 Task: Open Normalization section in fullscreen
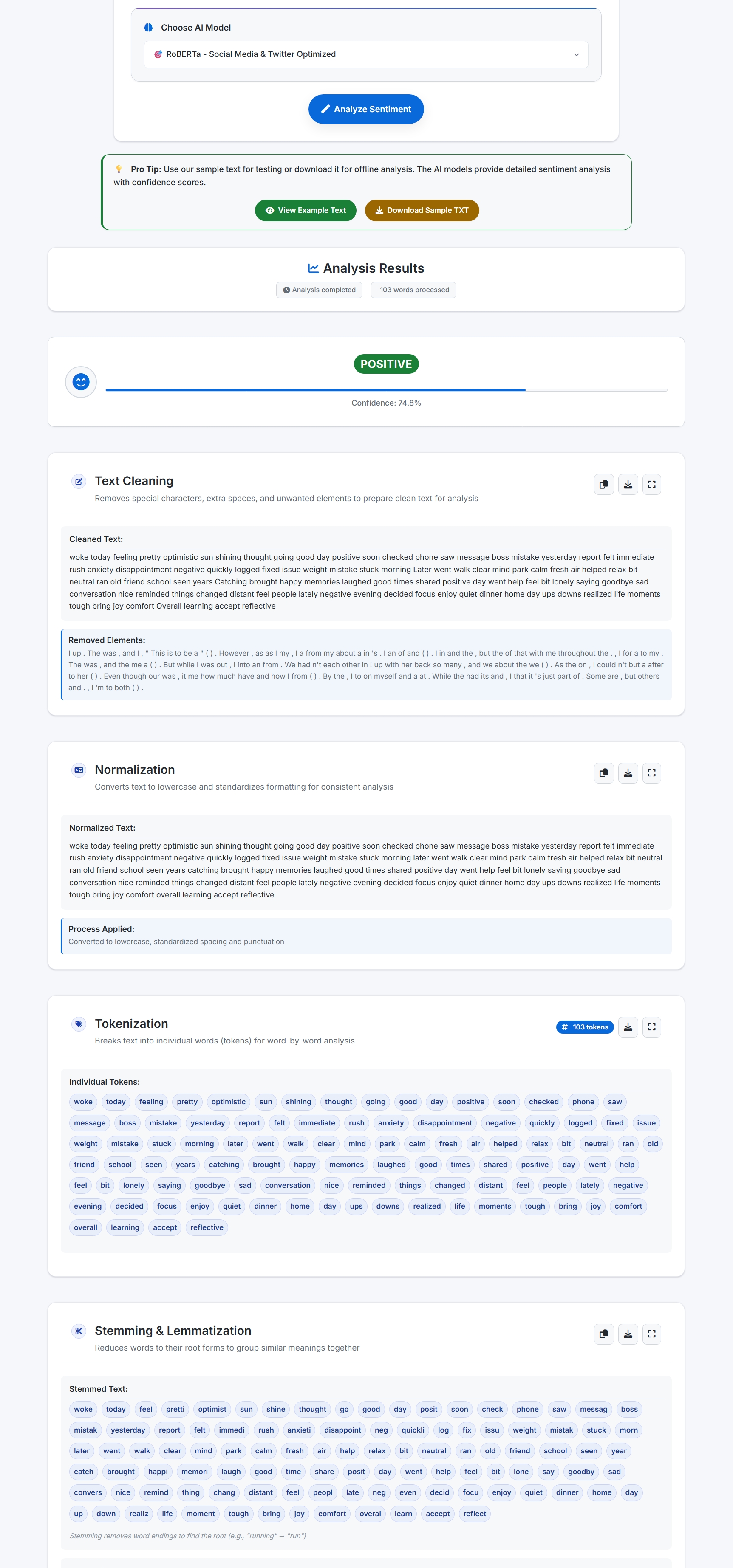(x=651, y=773)
